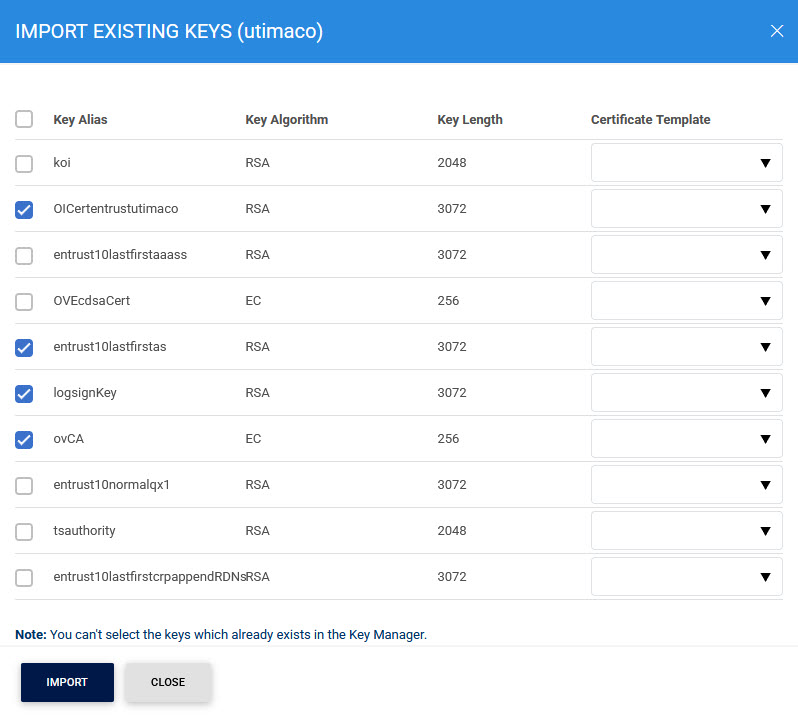Tick the tsauthority key checkbox

tap(24, 531)
